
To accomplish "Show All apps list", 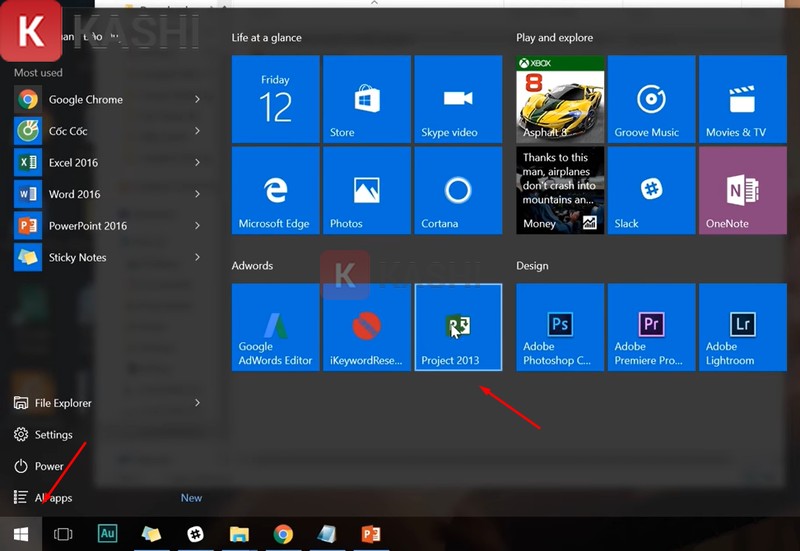I will (x=43, y=498).
